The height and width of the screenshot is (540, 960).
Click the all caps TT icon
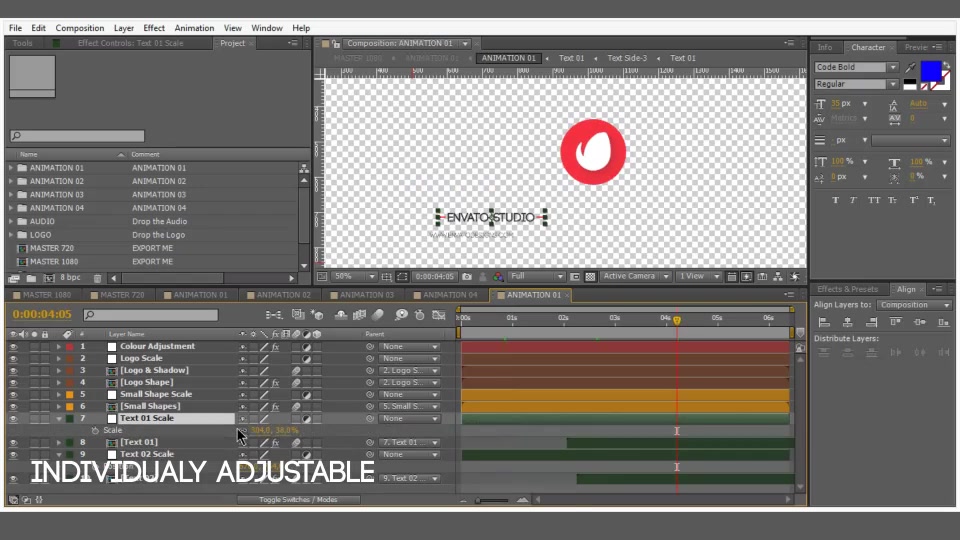tap(874, 200)
